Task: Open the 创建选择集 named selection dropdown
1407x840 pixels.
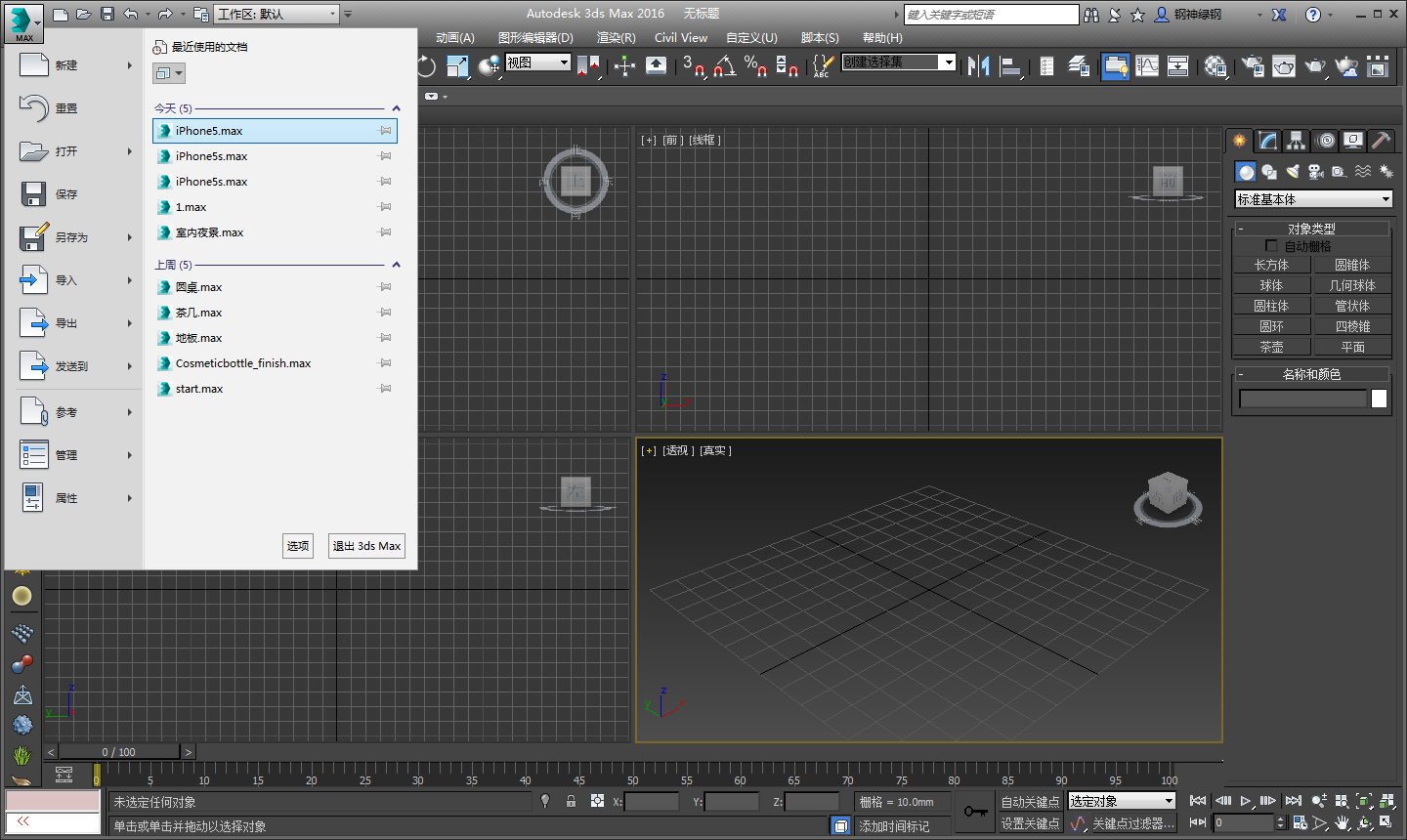Action: point(899,63)
